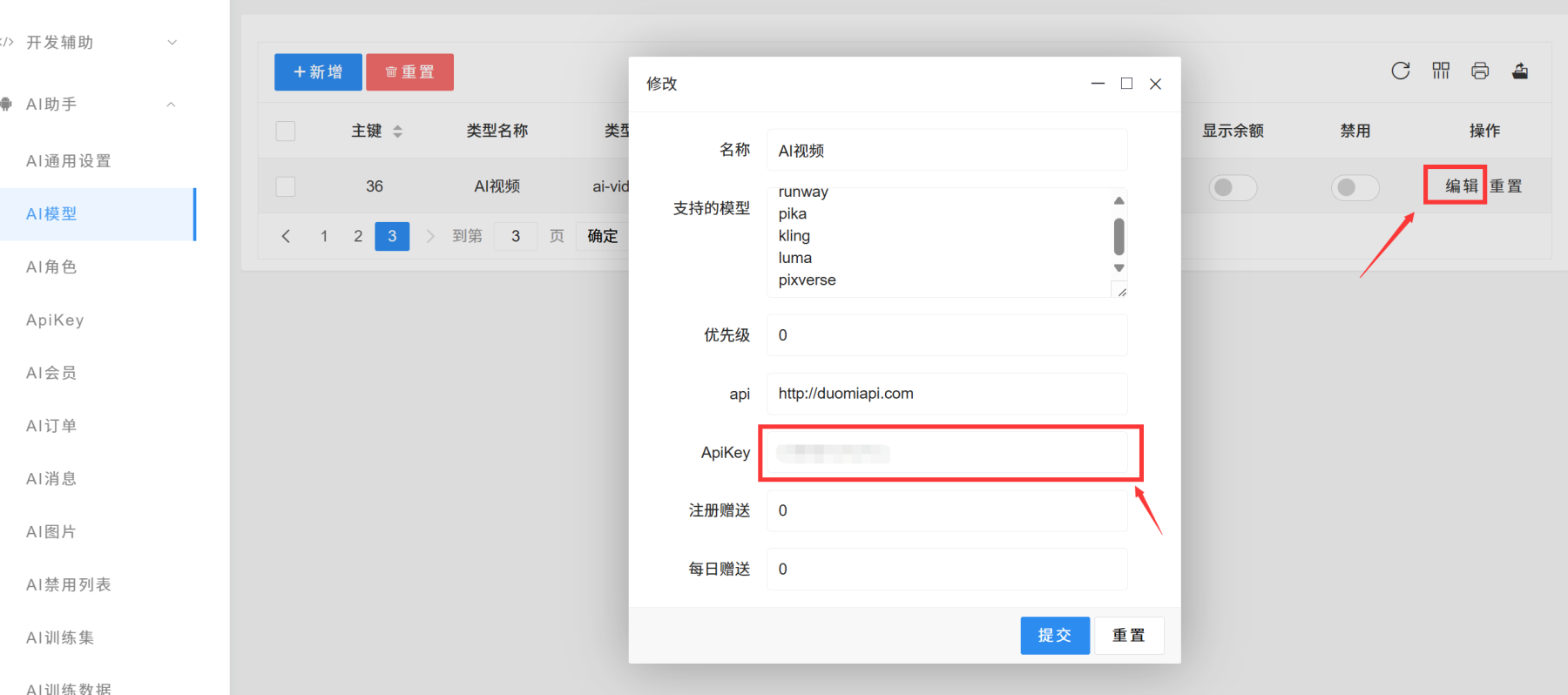Image resolution: width=1568 pixels, height=695 pixels.
Task: Click the 36 primary key cell
Action: (x=375, y=186)
